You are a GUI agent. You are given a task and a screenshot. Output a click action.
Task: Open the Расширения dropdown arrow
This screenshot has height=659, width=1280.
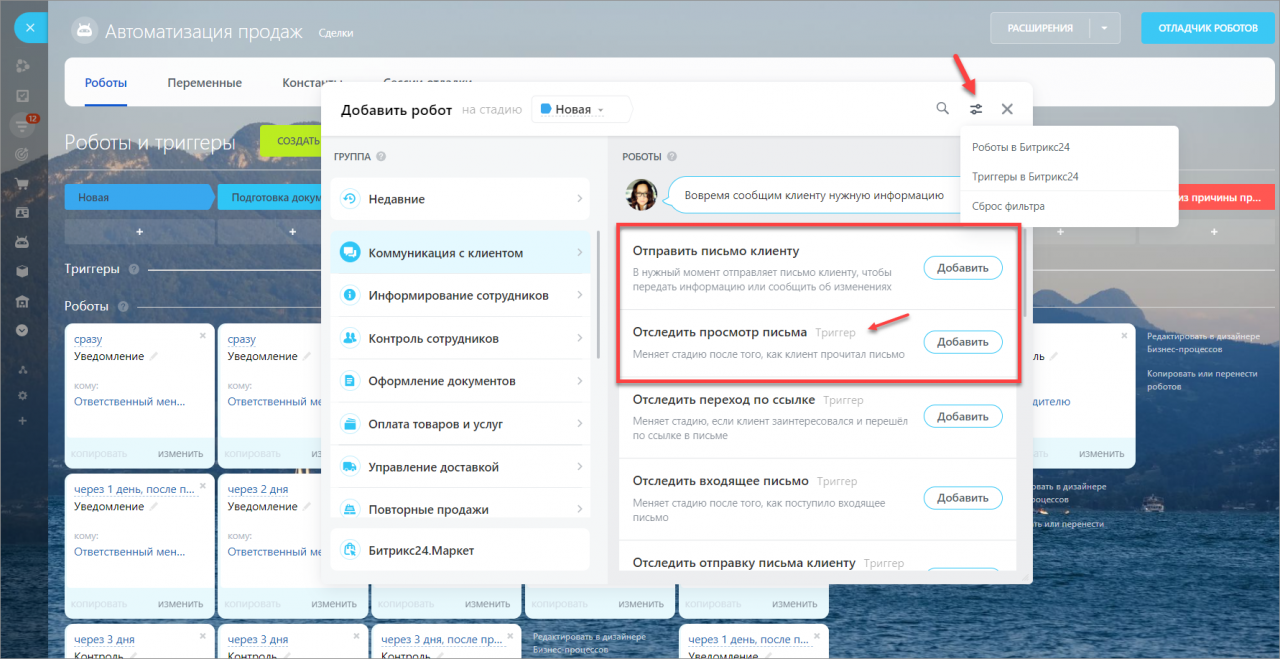tap(1104, 28)
